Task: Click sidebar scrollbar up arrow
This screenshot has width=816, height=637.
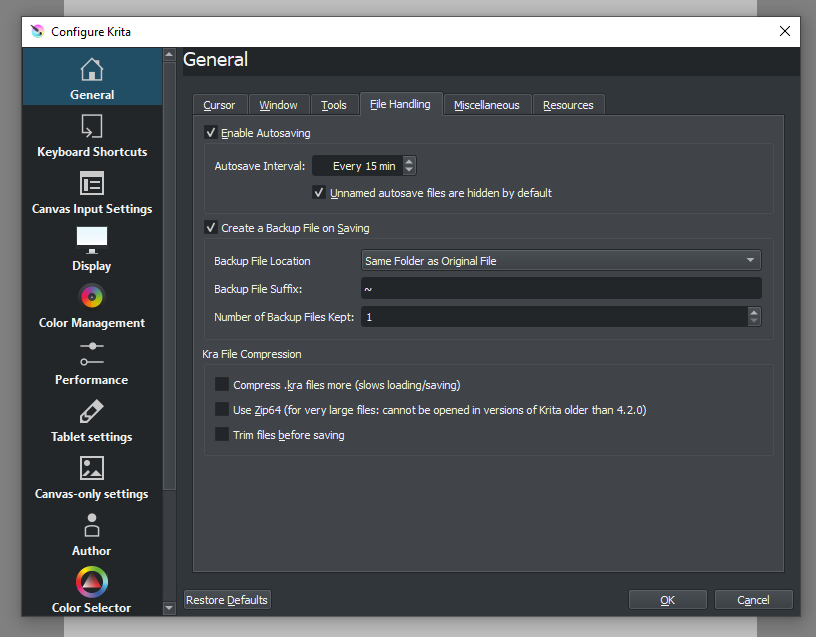Action: [169, 54]
